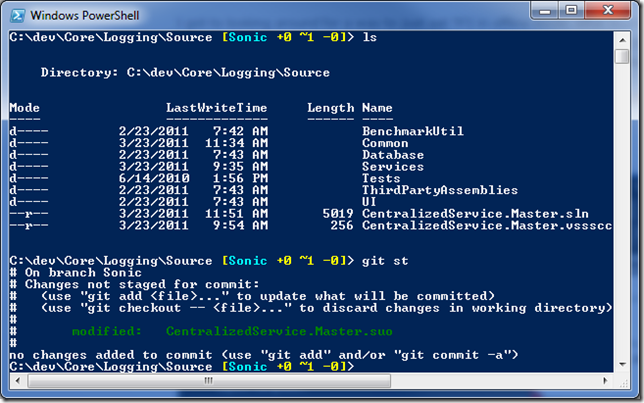This screenshot has width=644, height=403.
Task: Click the horizontal scrollbar left arrow
Action: click(18, 381)
